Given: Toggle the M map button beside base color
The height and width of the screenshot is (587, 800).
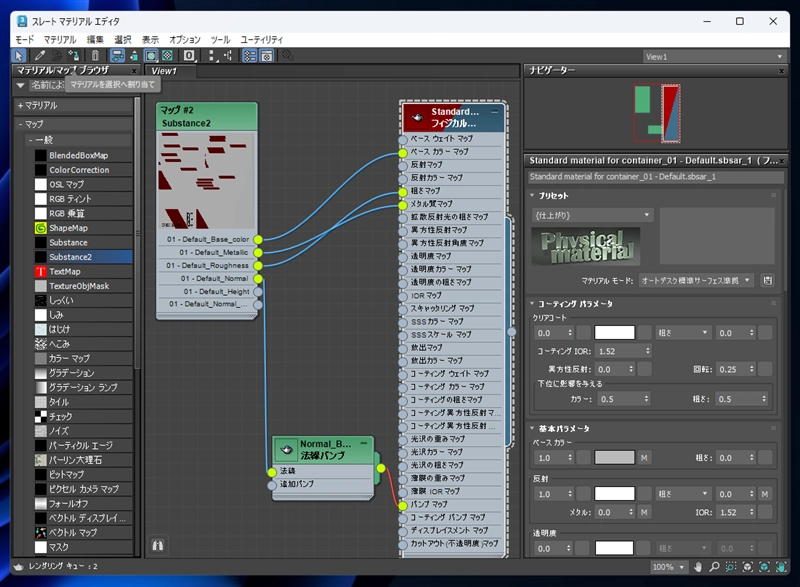Looking at the screenshot, I should [x=645, y=456].
